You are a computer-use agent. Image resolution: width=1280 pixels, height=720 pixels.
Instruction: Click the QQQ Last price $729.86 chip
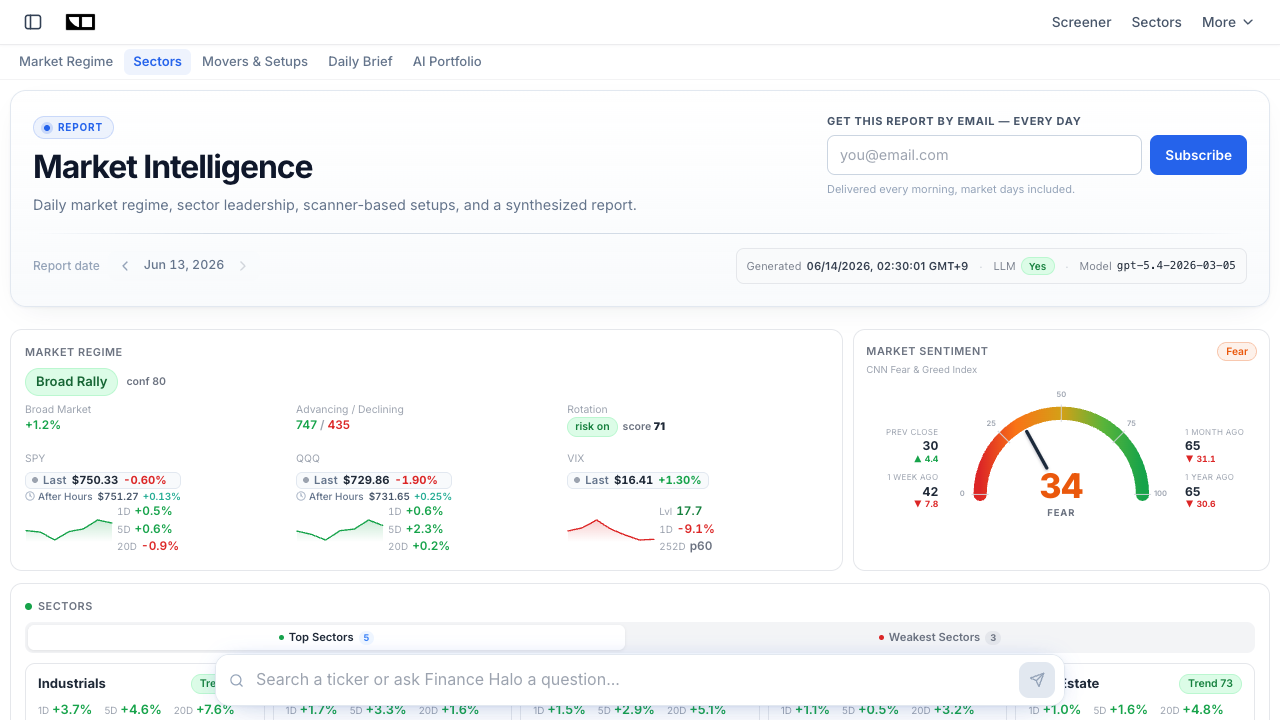[x=374, y=480]
